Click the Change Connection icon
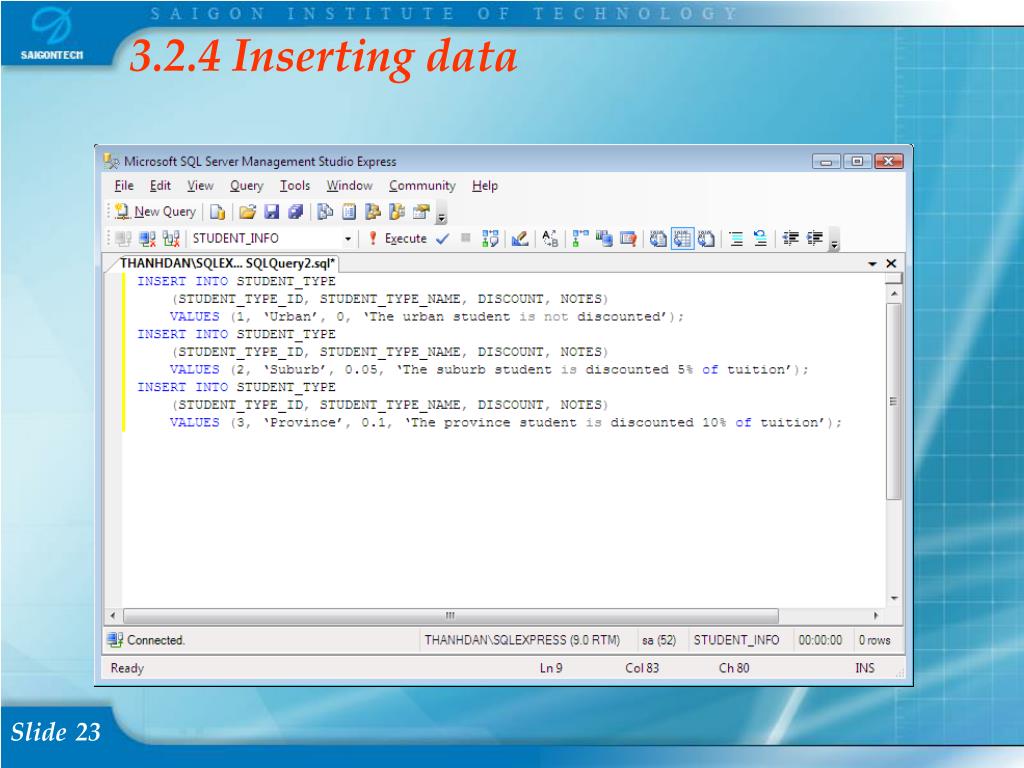The image size is (1024, 768). [x=171, y=238]
